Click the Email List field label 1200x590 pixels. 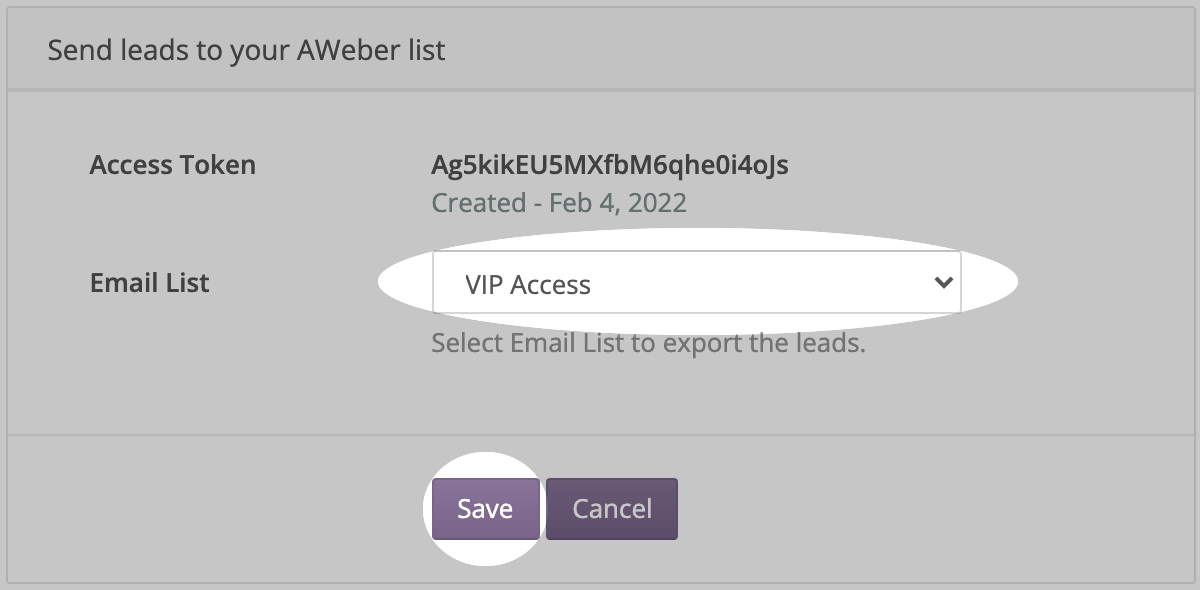148,283
